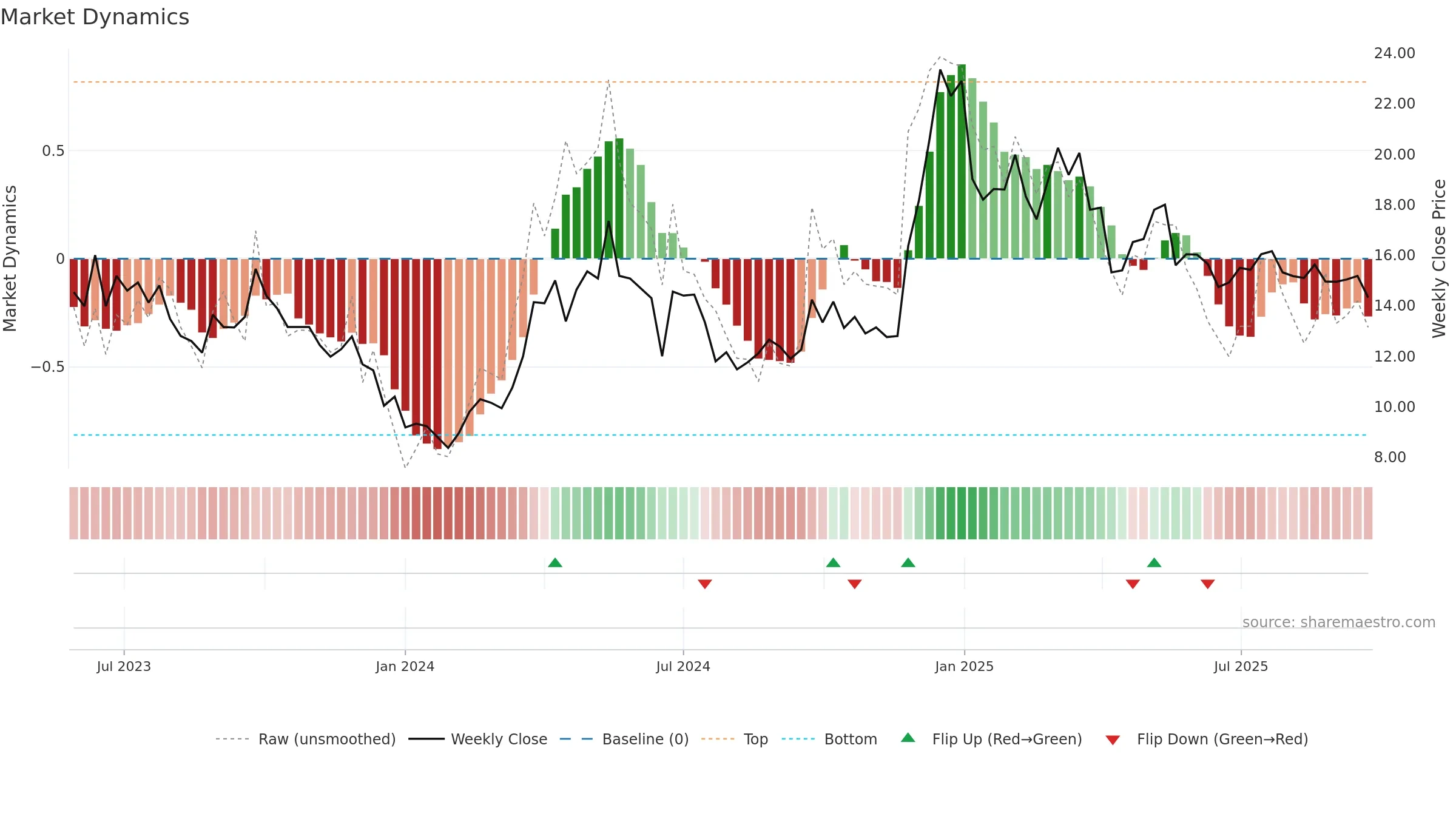The width and height of the screenshot is (1456, 819).
Task: Click the '12.00' right axis price label
Action: (1395, 357)
